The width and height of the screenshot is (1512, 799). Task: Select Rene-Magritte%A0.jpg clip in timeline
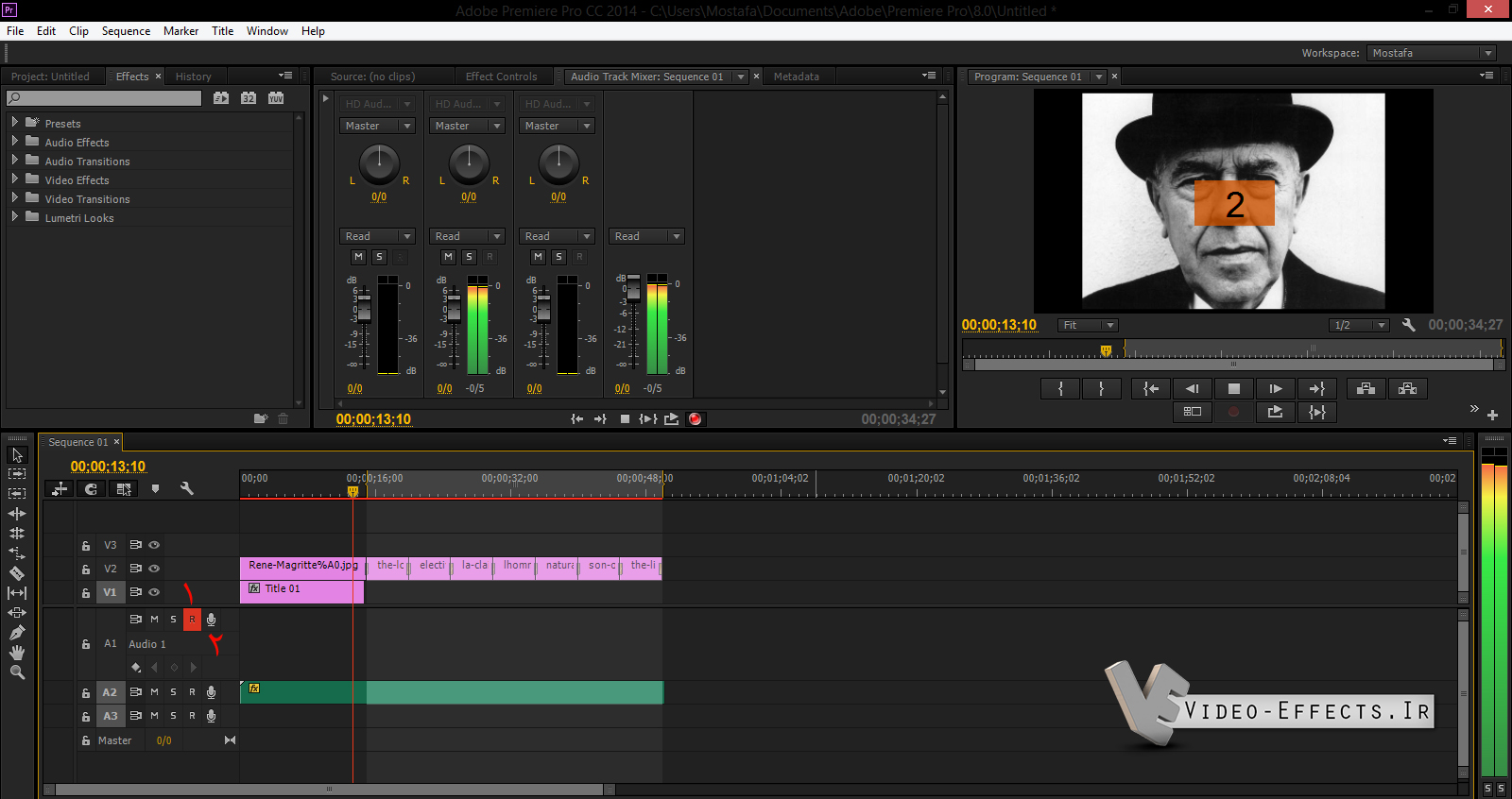point(301,568)
